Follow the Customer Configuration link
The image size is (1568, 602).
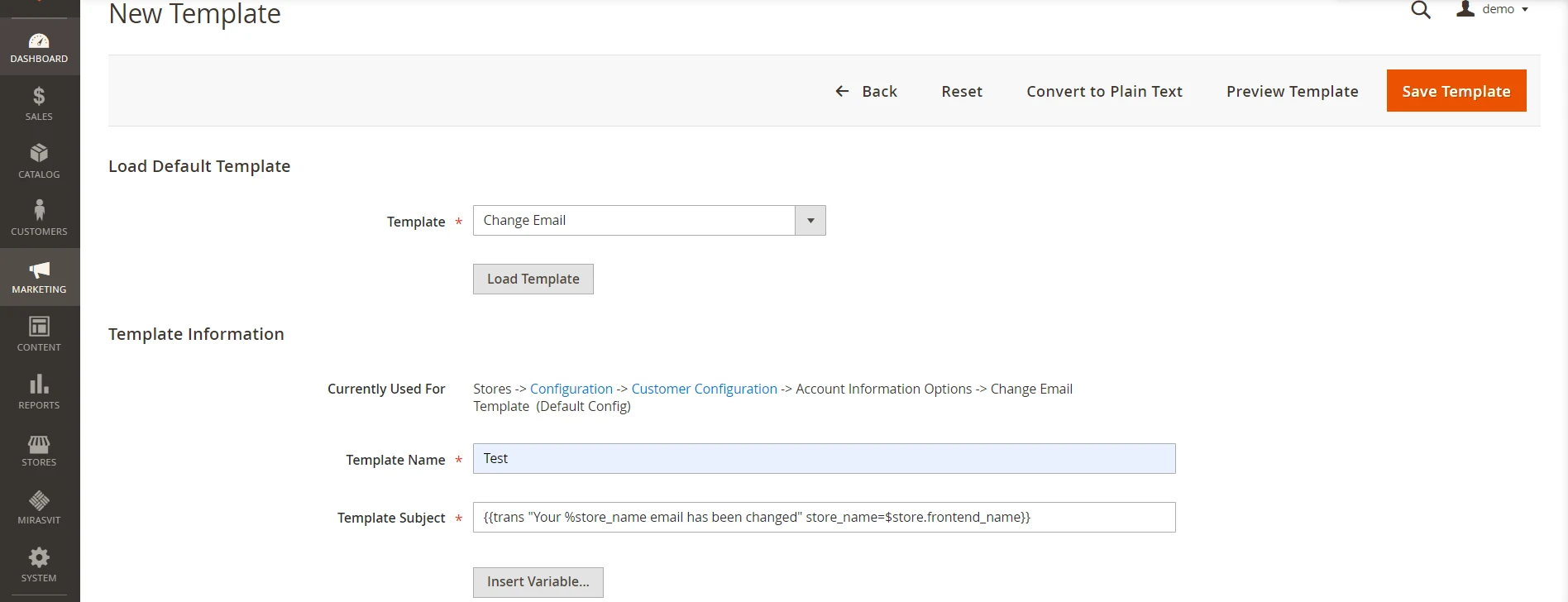(705, 389)
